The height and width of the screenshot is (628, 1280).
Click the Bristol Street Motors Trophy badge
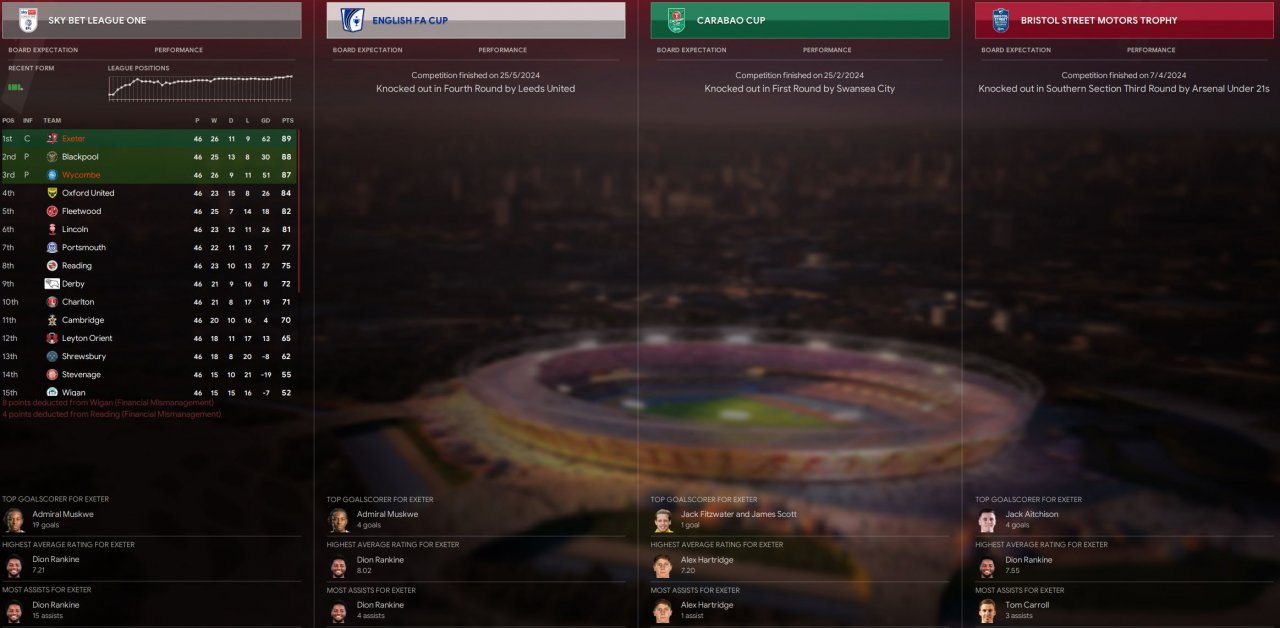(1000, 20)
